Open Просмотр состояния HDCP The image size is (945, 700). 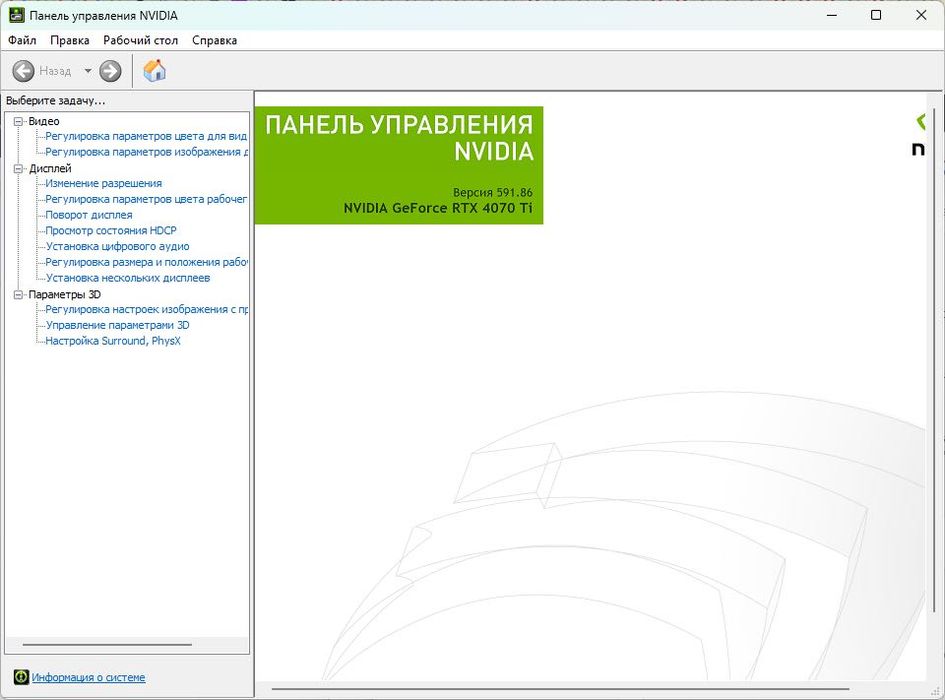tap(111, 230)
